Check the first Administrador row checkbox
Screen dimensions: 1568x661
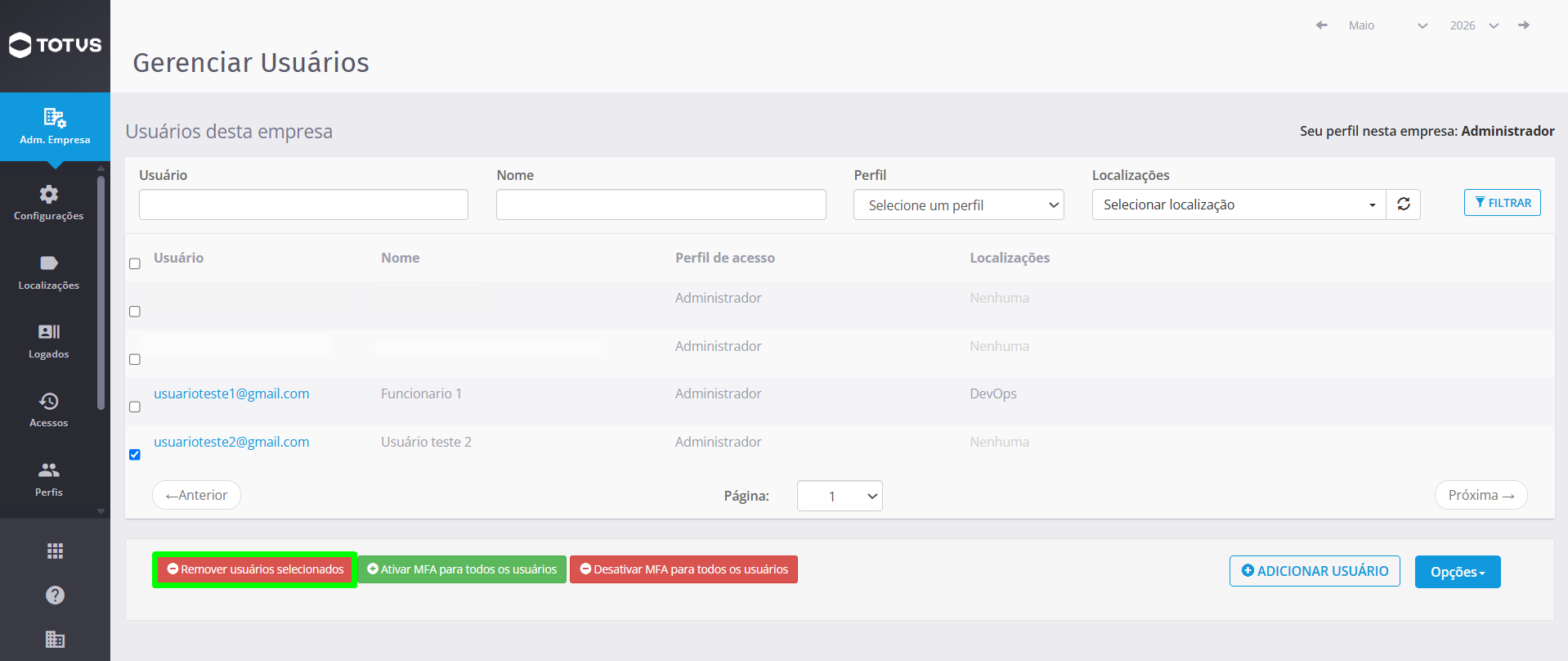pos(135,312)
